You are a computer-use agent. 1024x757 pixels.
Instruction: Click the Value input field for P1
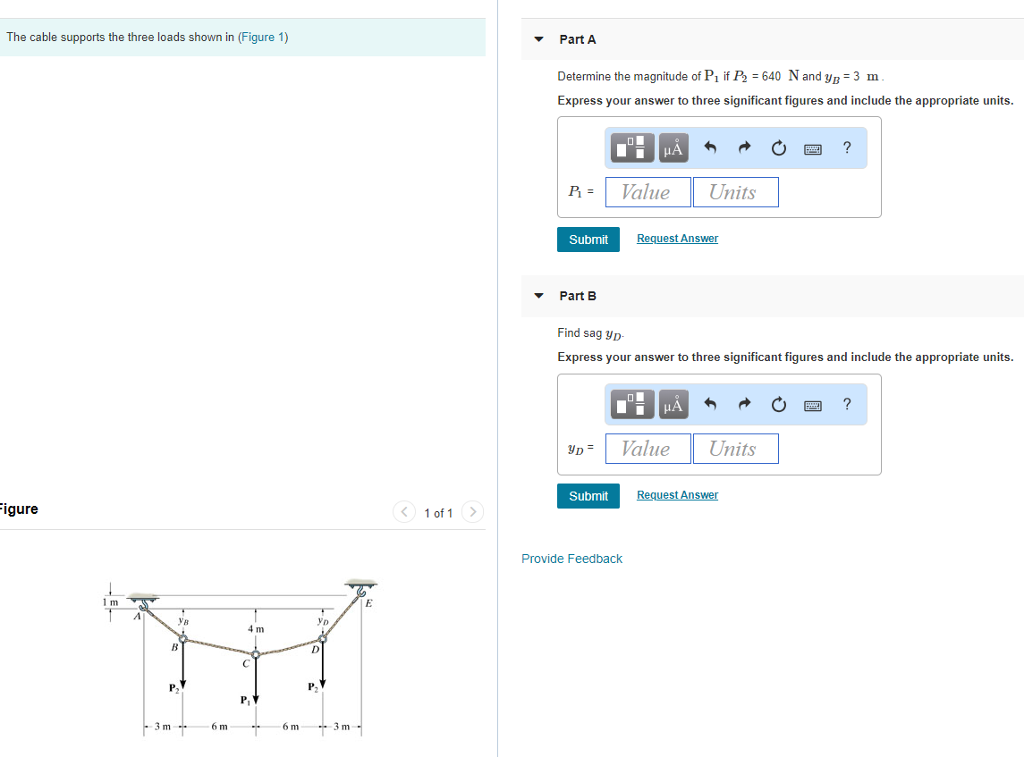(x=647, y=191)
